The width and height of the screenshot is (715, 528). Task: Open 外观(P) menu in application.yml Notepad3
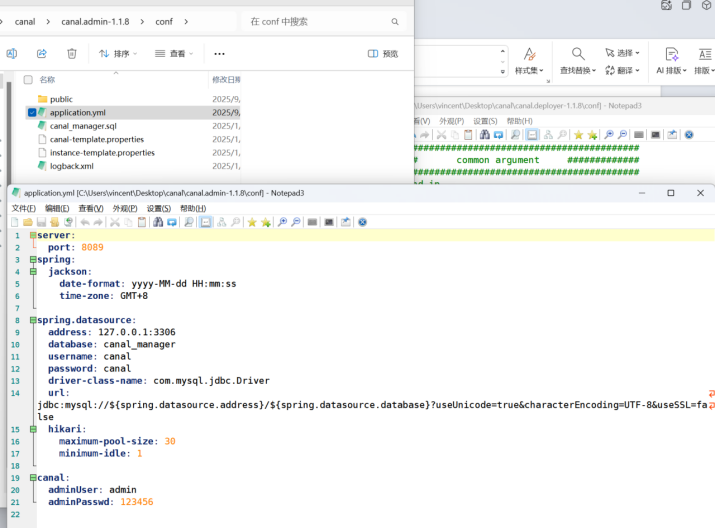tap(125, 208)
